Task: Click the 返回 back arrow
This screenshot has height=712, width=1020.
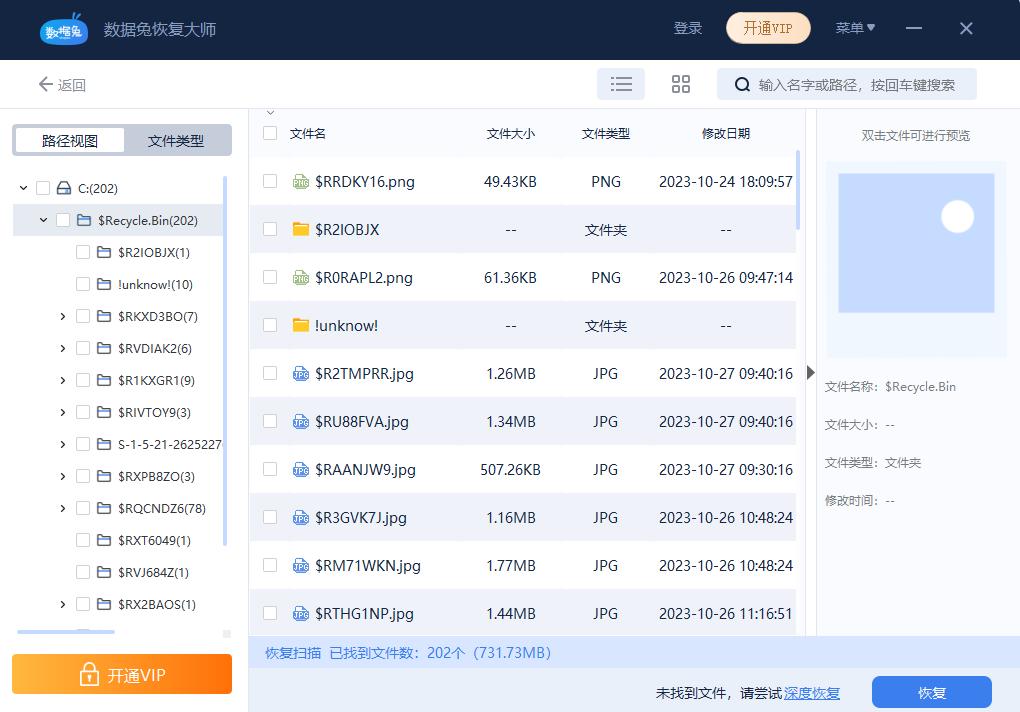Action: 48,84
